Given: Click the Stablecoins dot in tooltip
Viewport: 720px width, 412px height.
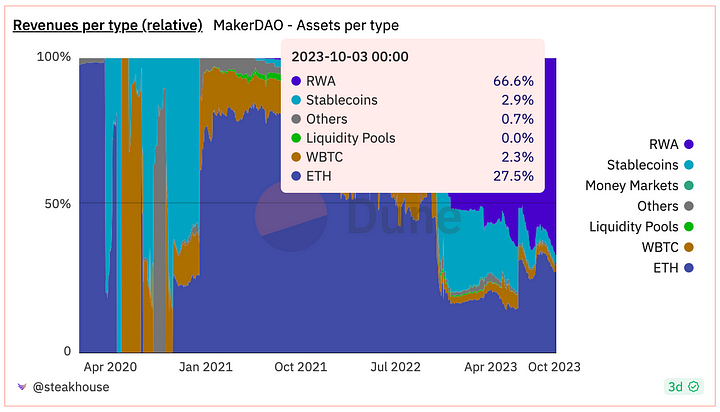Looking at the screenshot, I should 296,100.
